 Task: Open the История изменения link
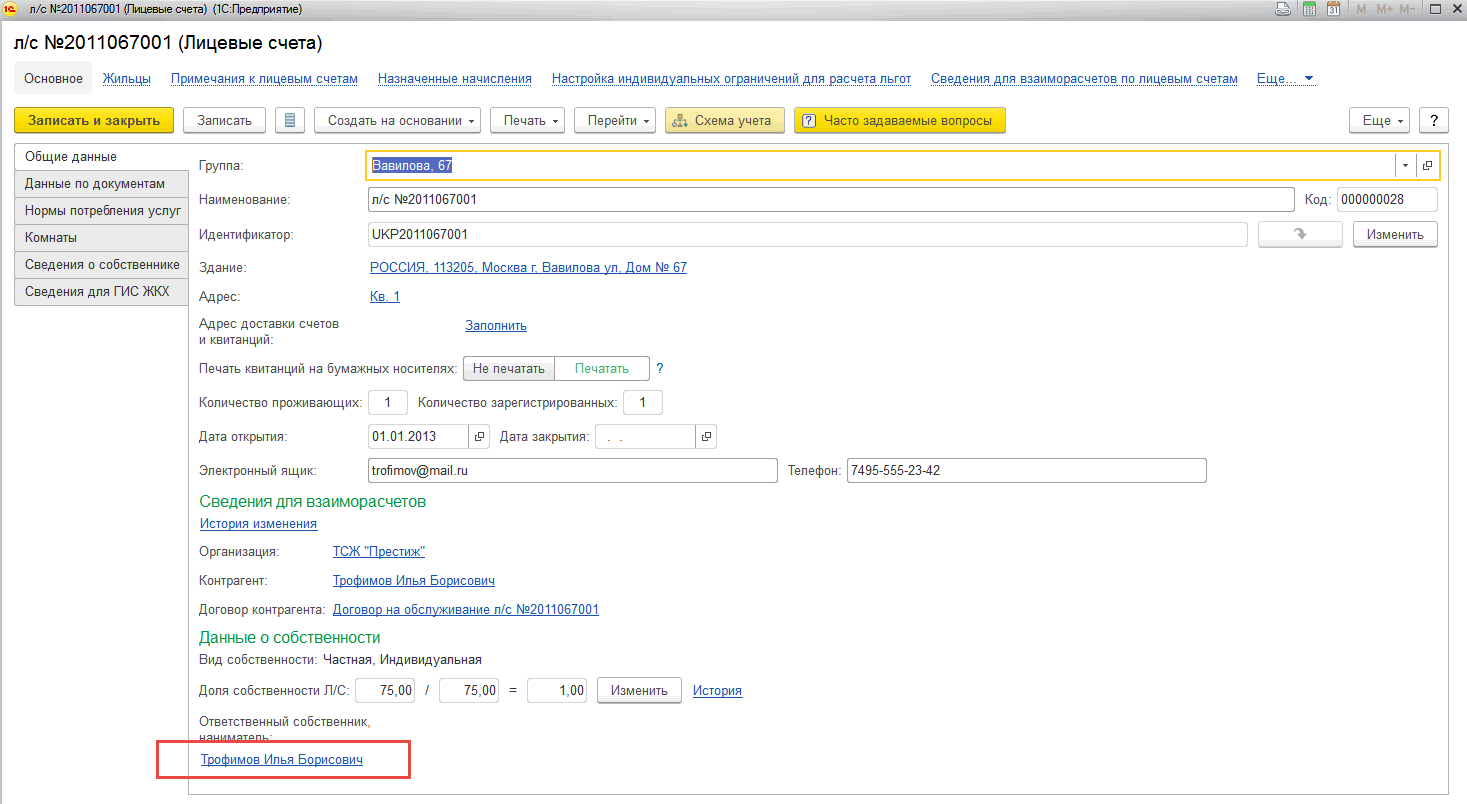click(258, 523)
